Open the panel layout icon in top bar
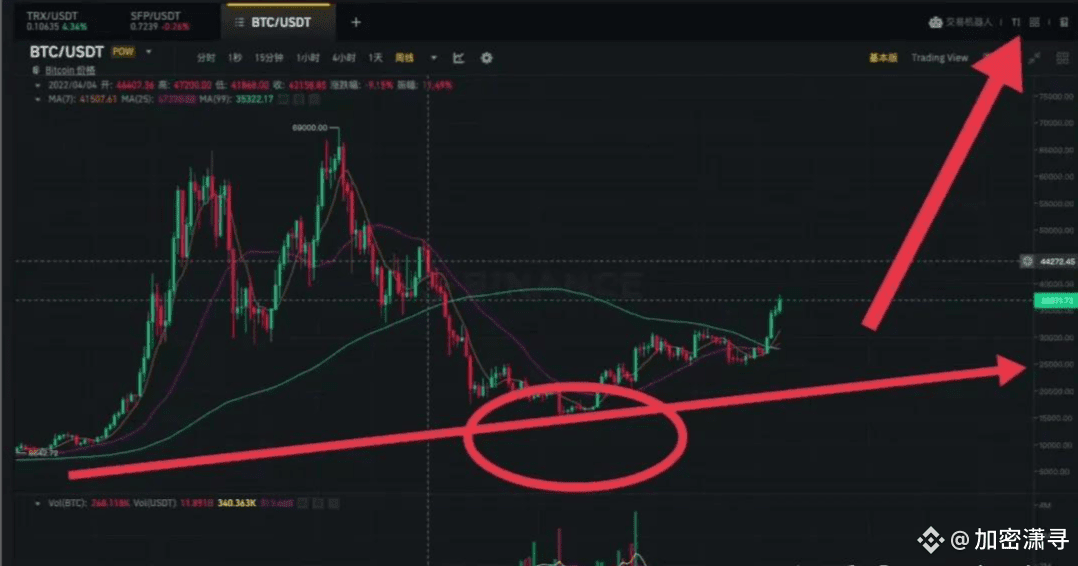Screen dimensions: 1078x566 click(1034, 22)
